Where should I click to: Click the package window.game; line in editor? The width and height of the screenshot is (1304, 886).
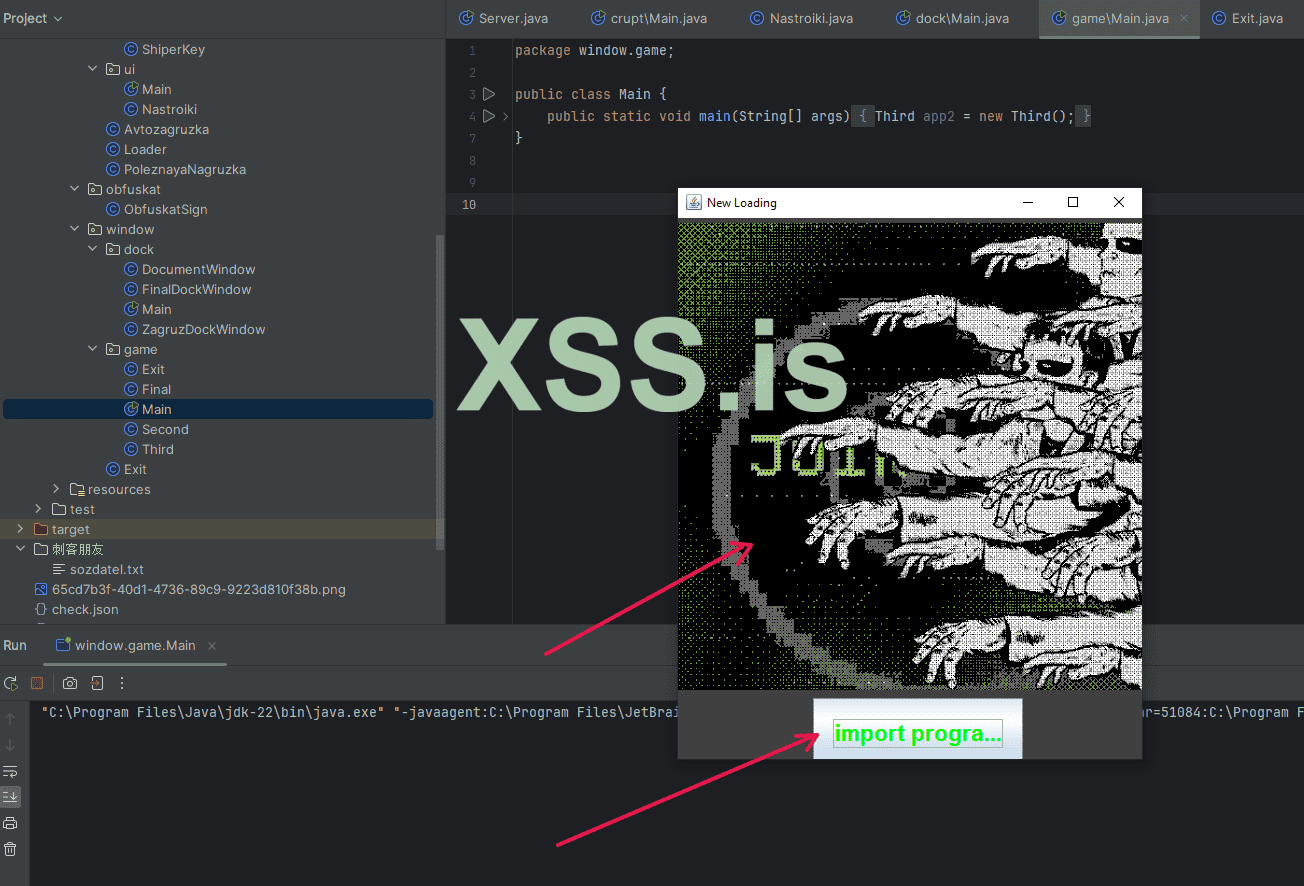click(594, 50)
